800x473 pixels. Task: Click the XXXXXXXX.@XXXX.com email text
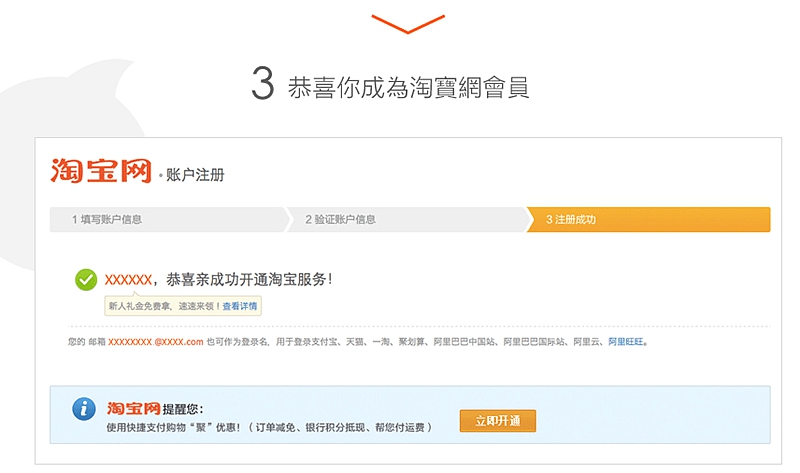[x=156, y=342]
